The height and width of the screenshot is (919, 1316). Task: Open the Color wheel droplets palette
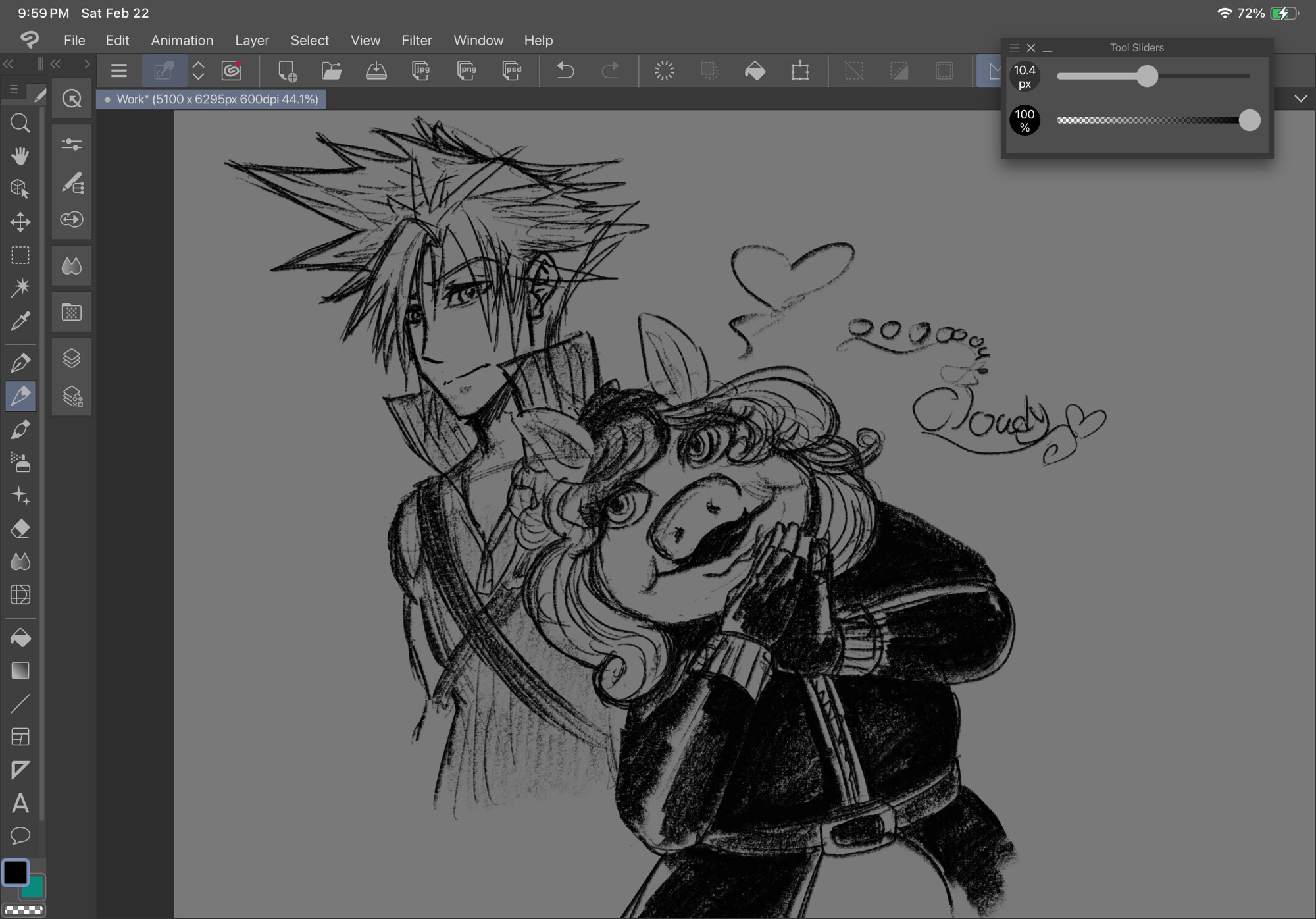72,266
